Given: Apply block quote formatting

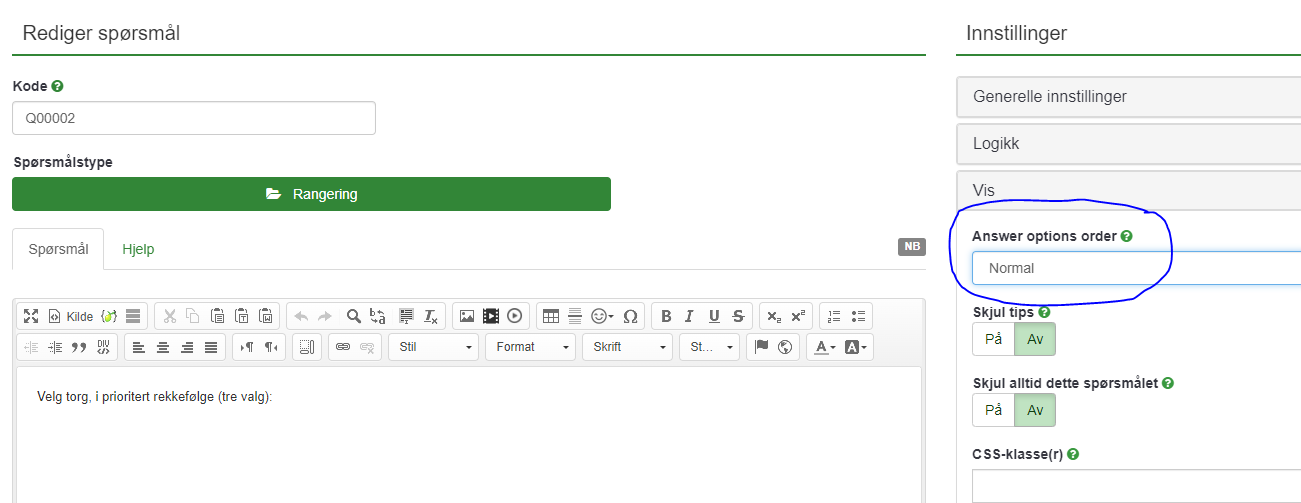Looking at the screenshot, I should [x=79, y=347].
